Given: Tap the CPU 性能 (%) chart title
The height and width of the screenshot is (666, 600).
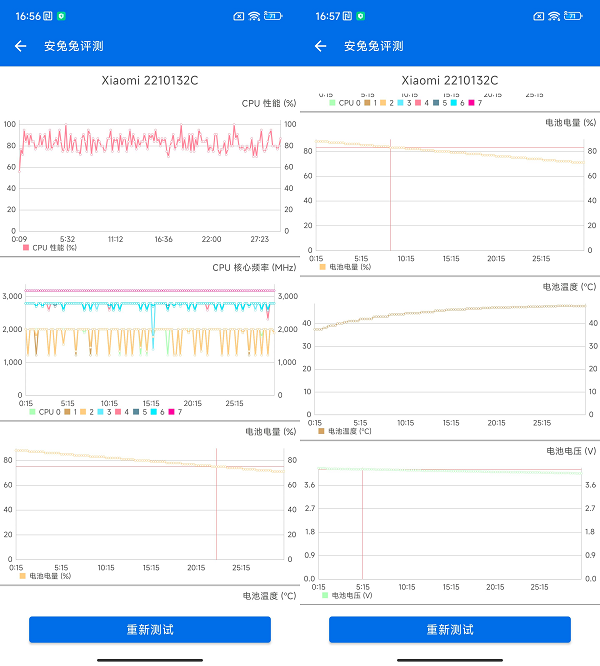Looking at the screenshot, I should coord(269,103).
